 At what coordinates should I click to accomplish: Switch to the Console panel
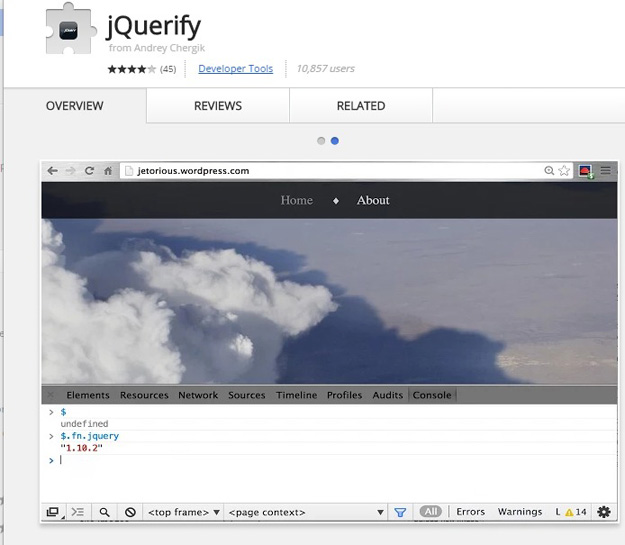pos(432,395)
